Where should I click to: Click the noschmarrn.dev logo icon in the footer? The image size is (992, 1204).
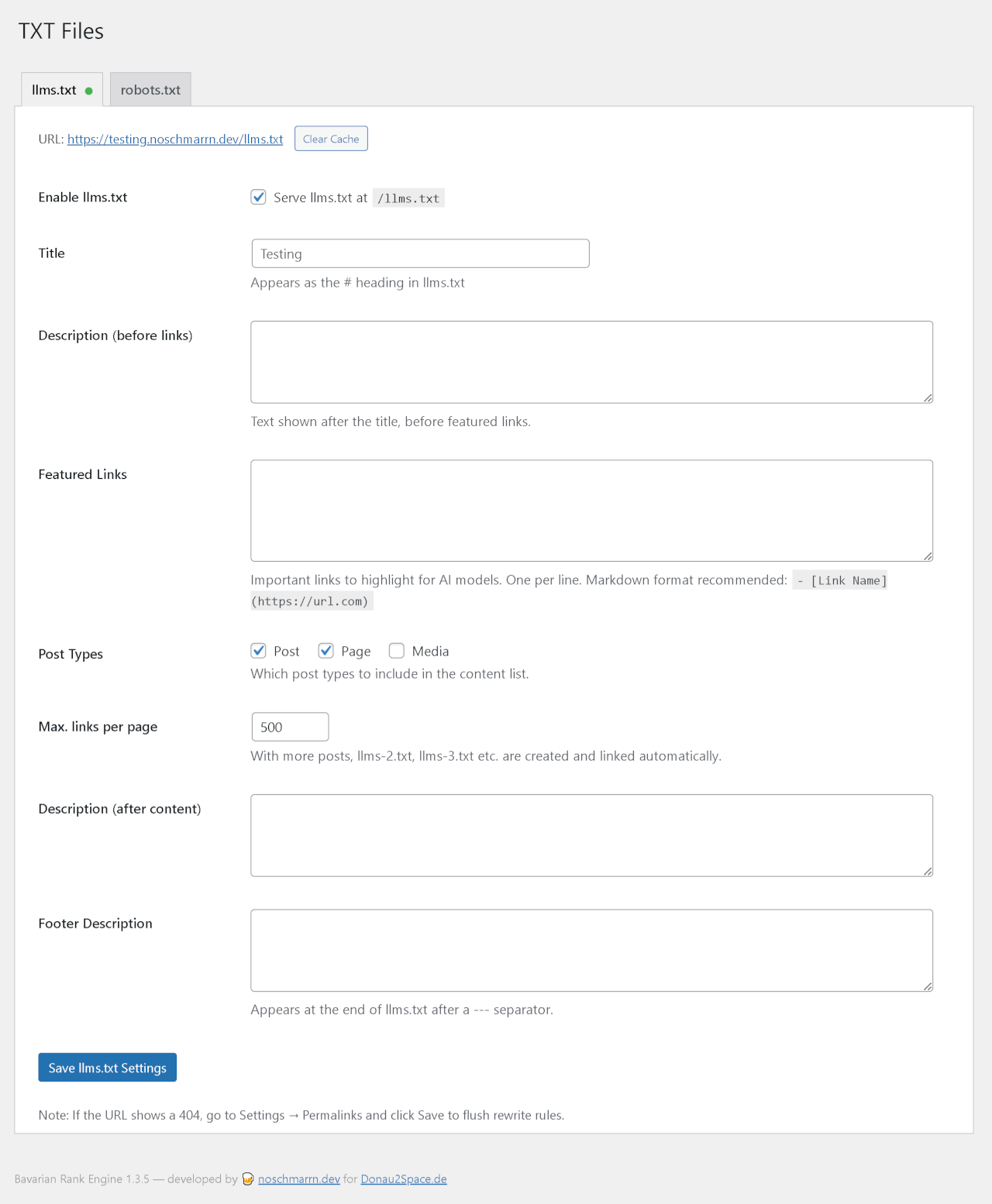coord(246,1178)
